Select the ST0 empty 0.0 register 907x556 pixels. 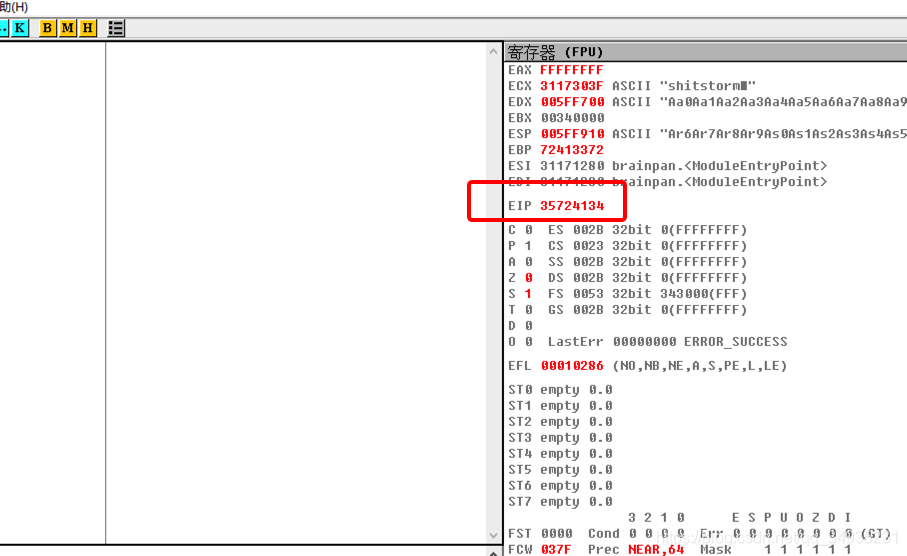[560, 390]
